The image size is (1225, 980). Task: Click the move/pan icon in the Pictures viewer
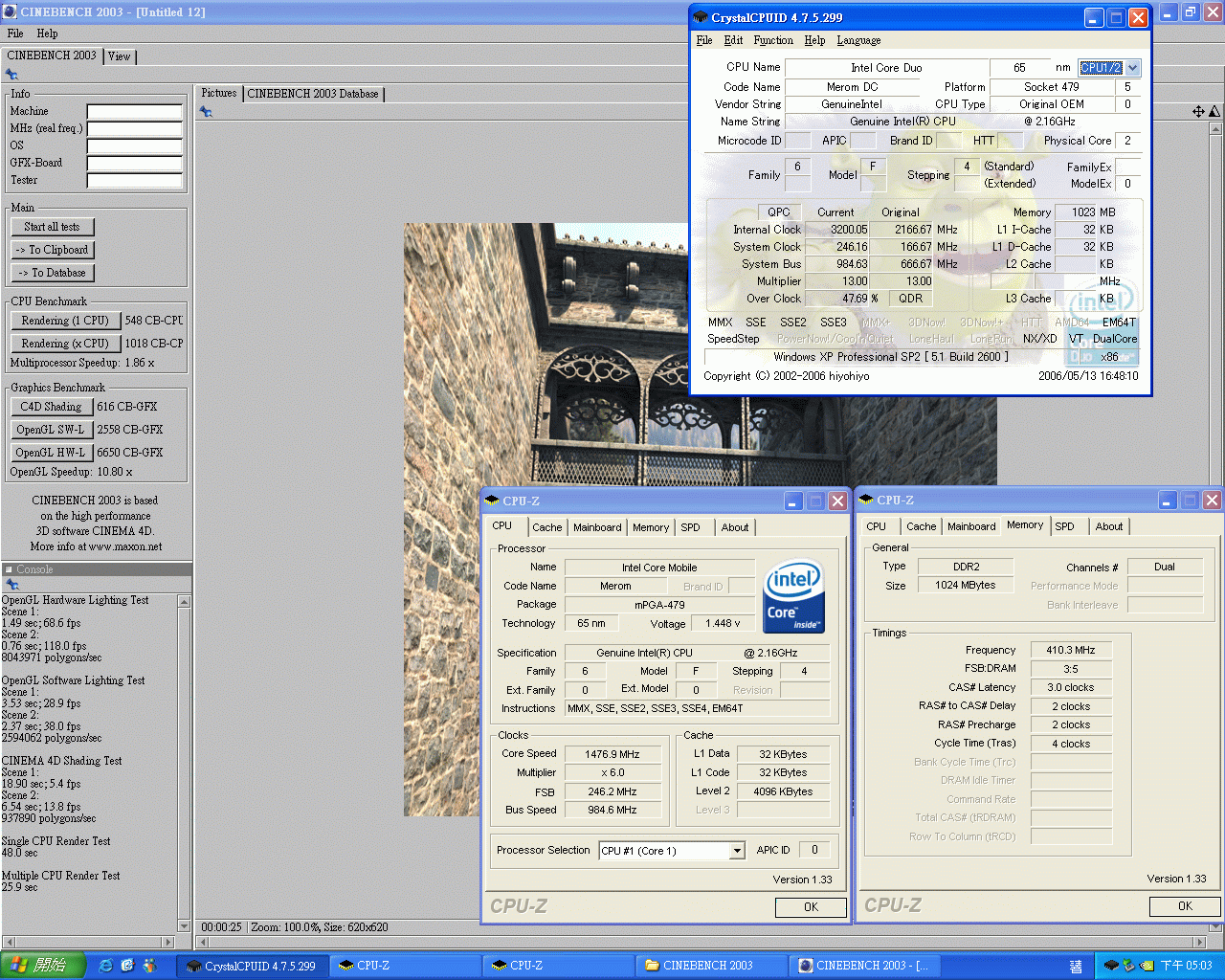point(1198,112)
